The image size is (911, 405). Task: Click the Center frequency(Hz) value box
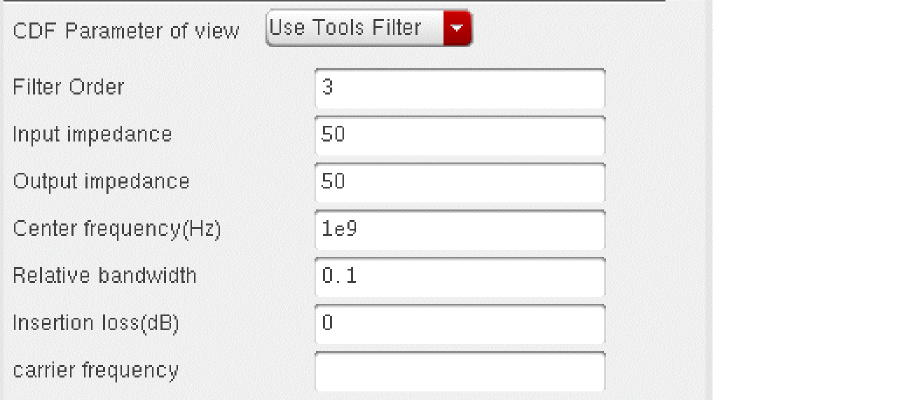click(x=459, y=229)
